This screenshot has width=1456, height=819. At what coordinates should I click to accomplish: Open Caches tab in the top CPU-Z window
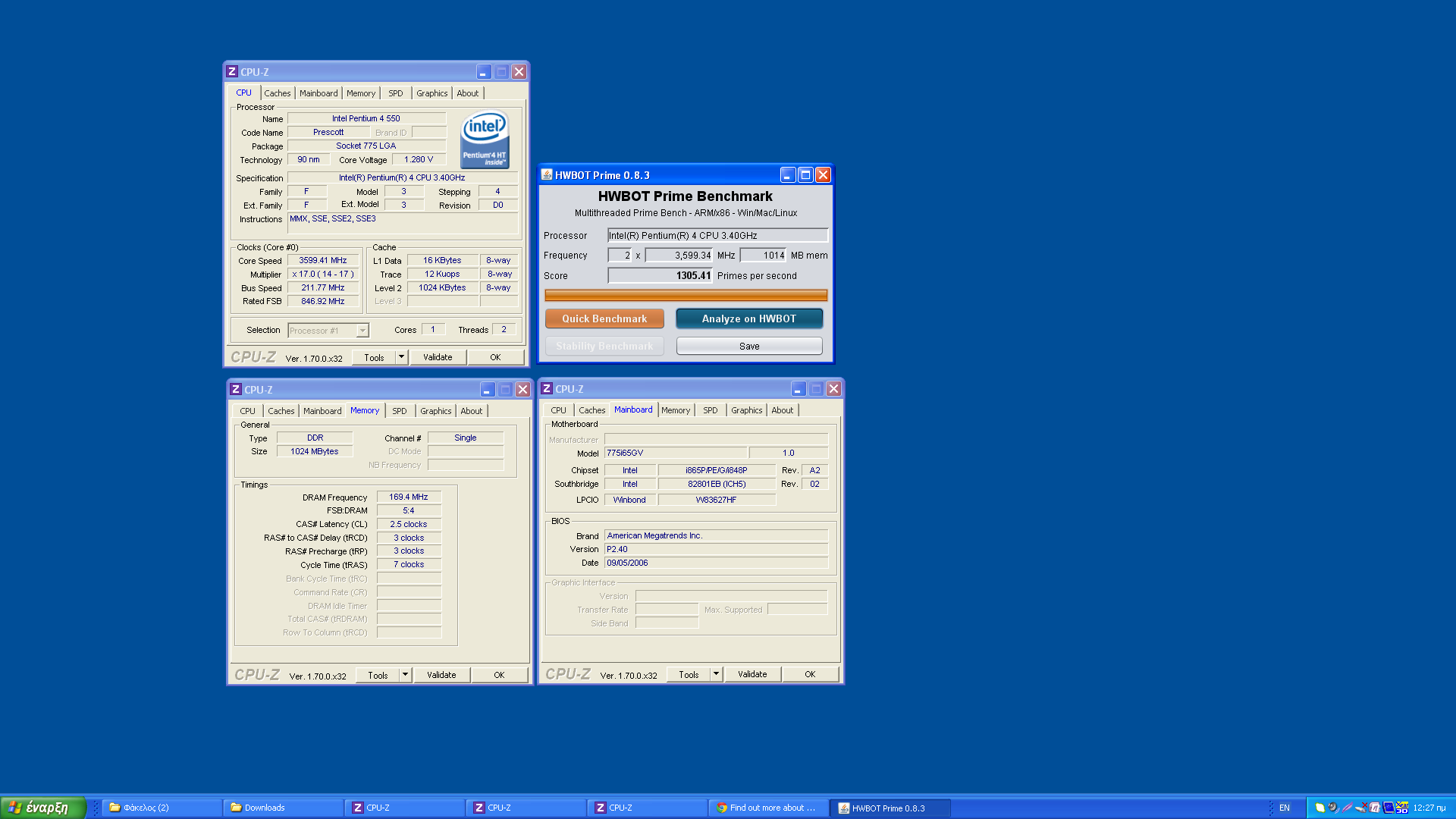point(278,93)
